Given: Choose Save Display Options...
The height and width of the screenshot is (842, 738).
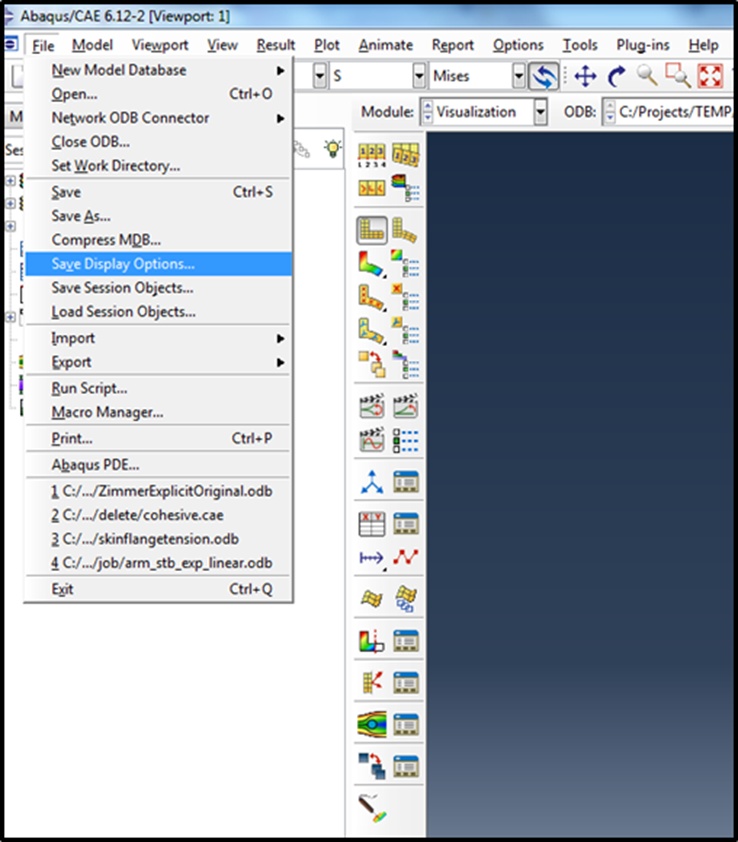Looking at the screenshot, I should 159,264.
